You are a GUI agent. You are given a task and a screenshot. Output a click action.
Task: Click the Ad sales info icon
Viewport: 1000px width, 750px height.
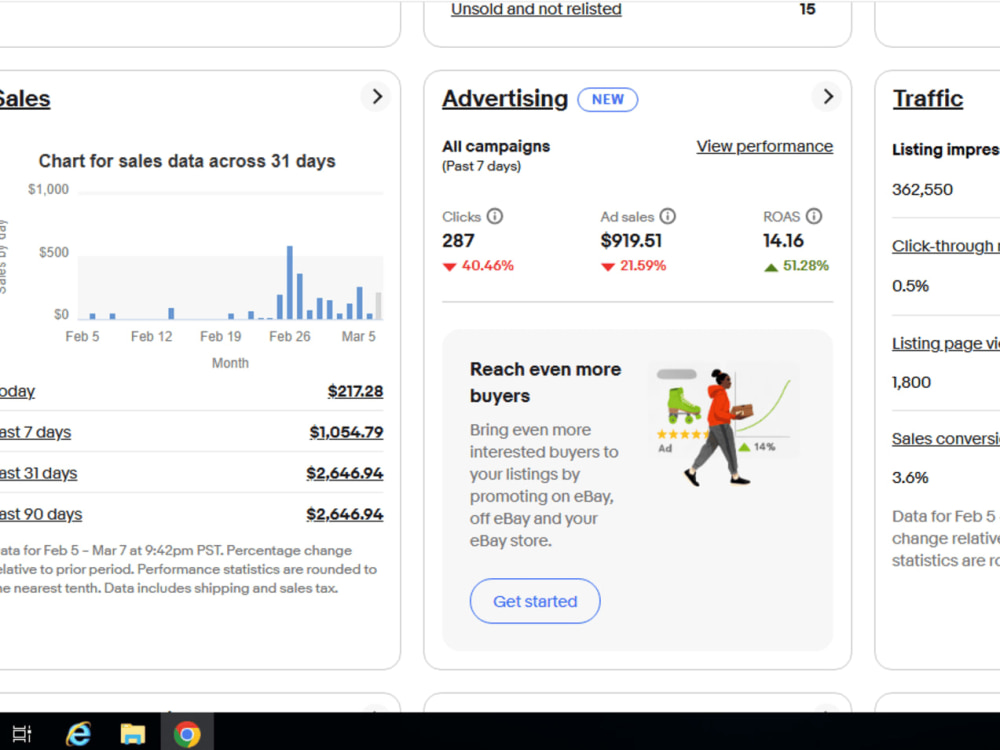(x=667, y=216)
